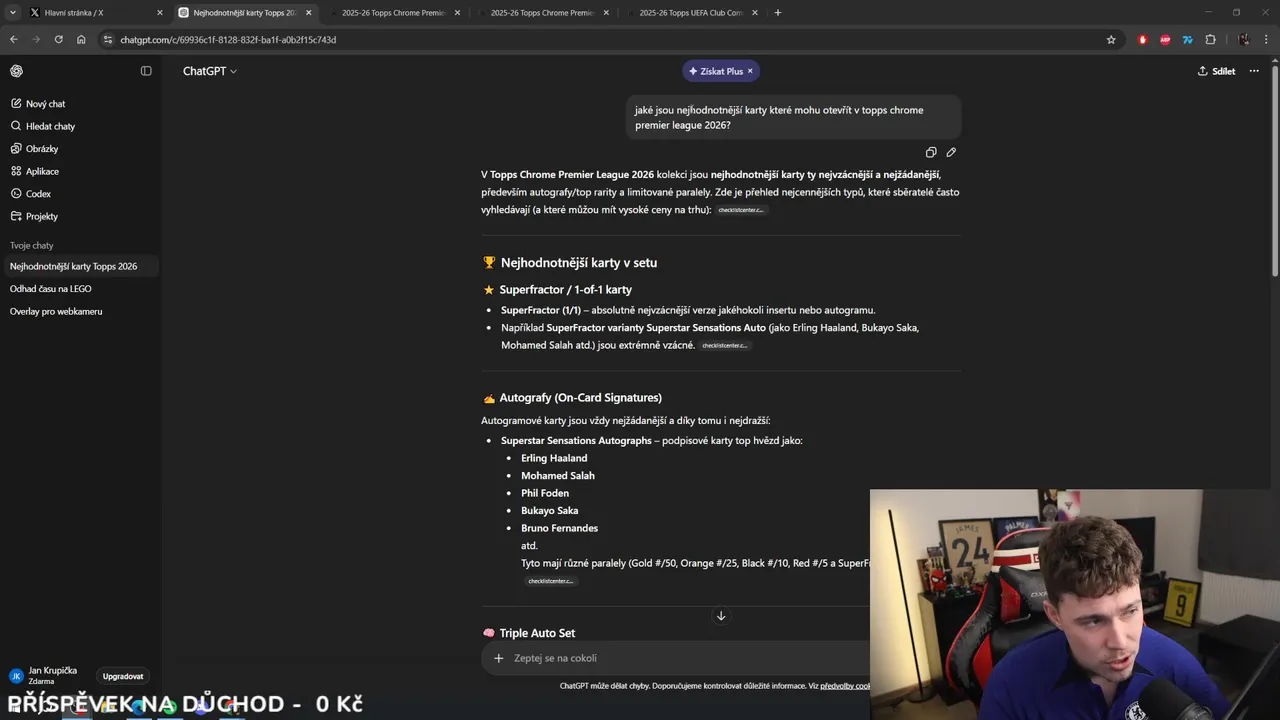Open the checklistcenter source chip under the autograph list
The height and width of the screenshot is (720, 1280).
point(551,581)
